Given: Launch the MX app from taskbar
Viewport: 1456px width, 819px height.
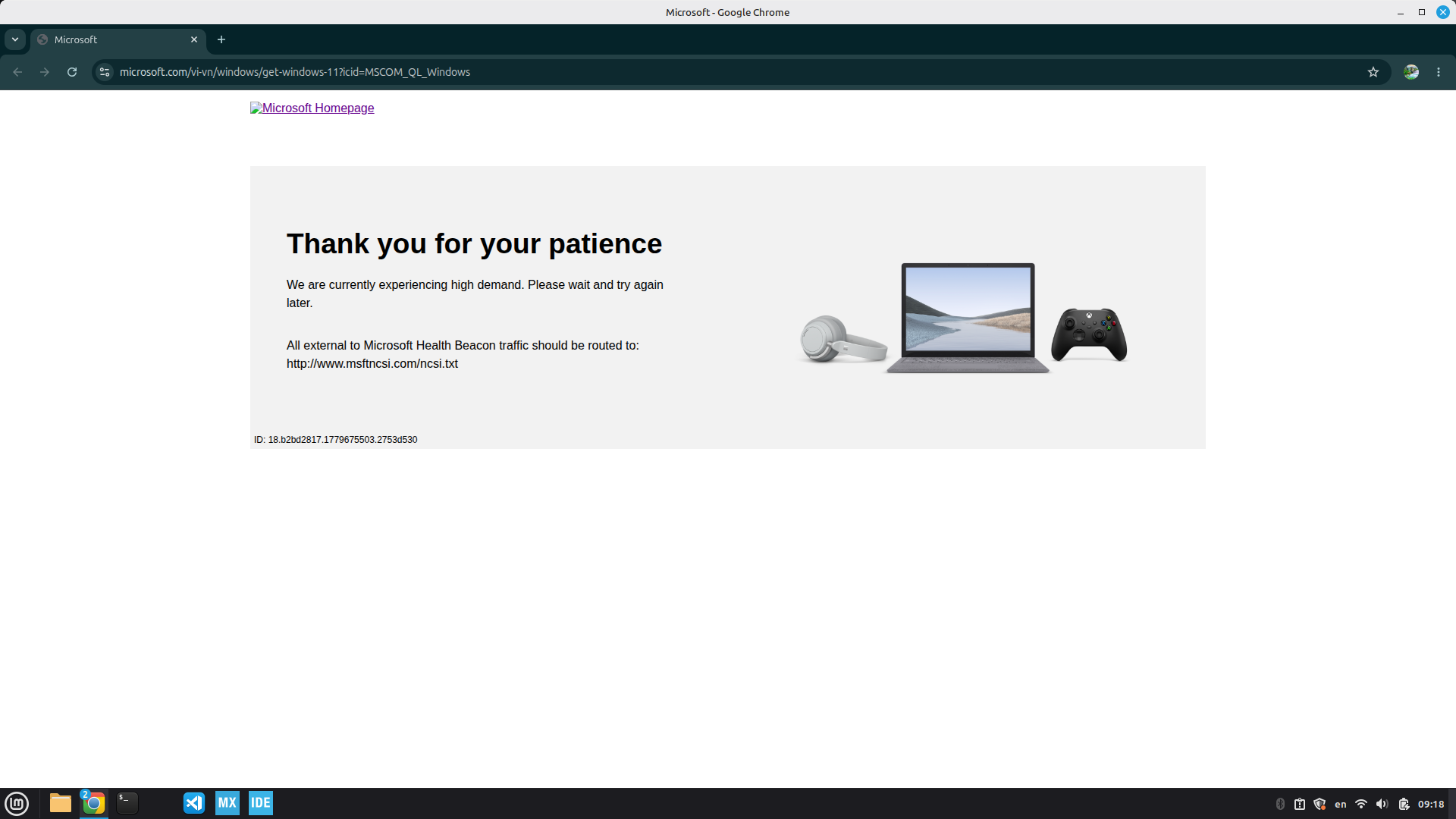Looking at the screenshot, I should pos(227,803).
